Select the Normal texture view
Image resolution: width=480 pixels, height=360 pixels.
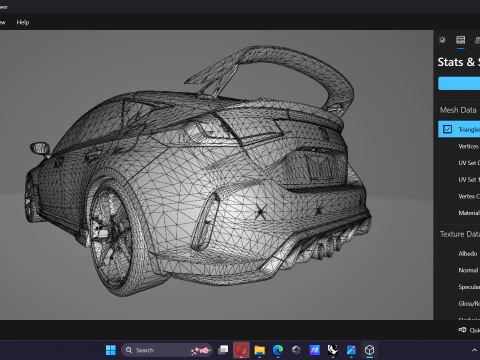click(468, 270)
